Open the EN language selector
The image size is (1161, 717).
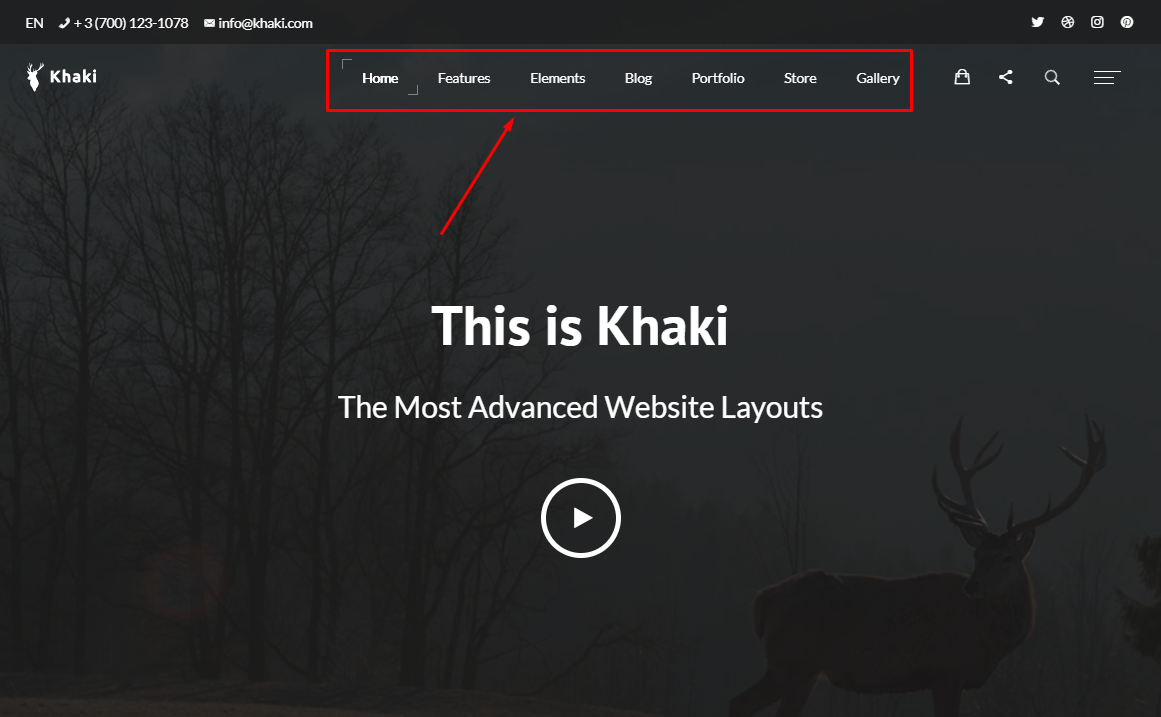coord(34,23)
